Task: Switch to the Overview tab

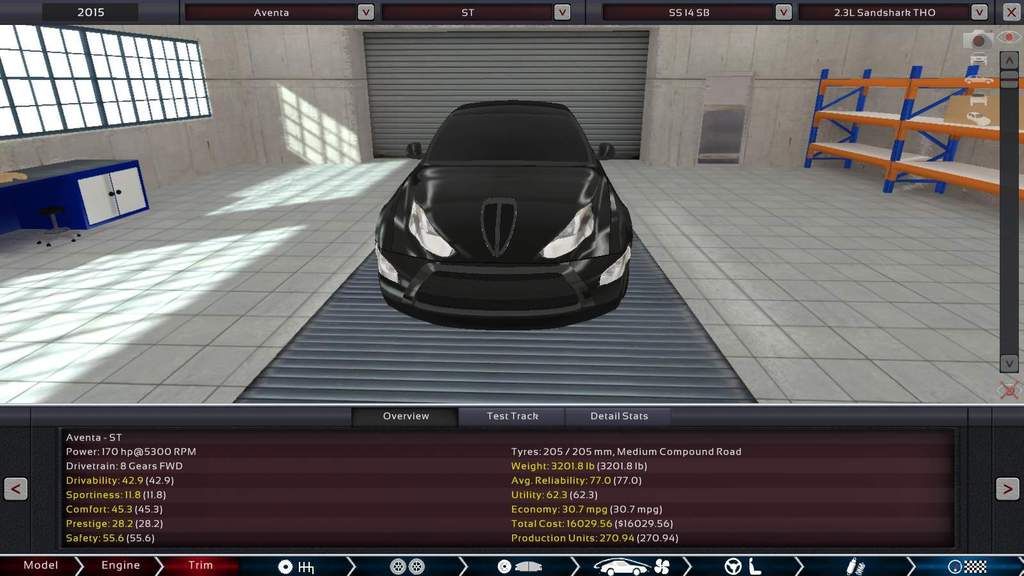Action: click(x=406, y=416)
